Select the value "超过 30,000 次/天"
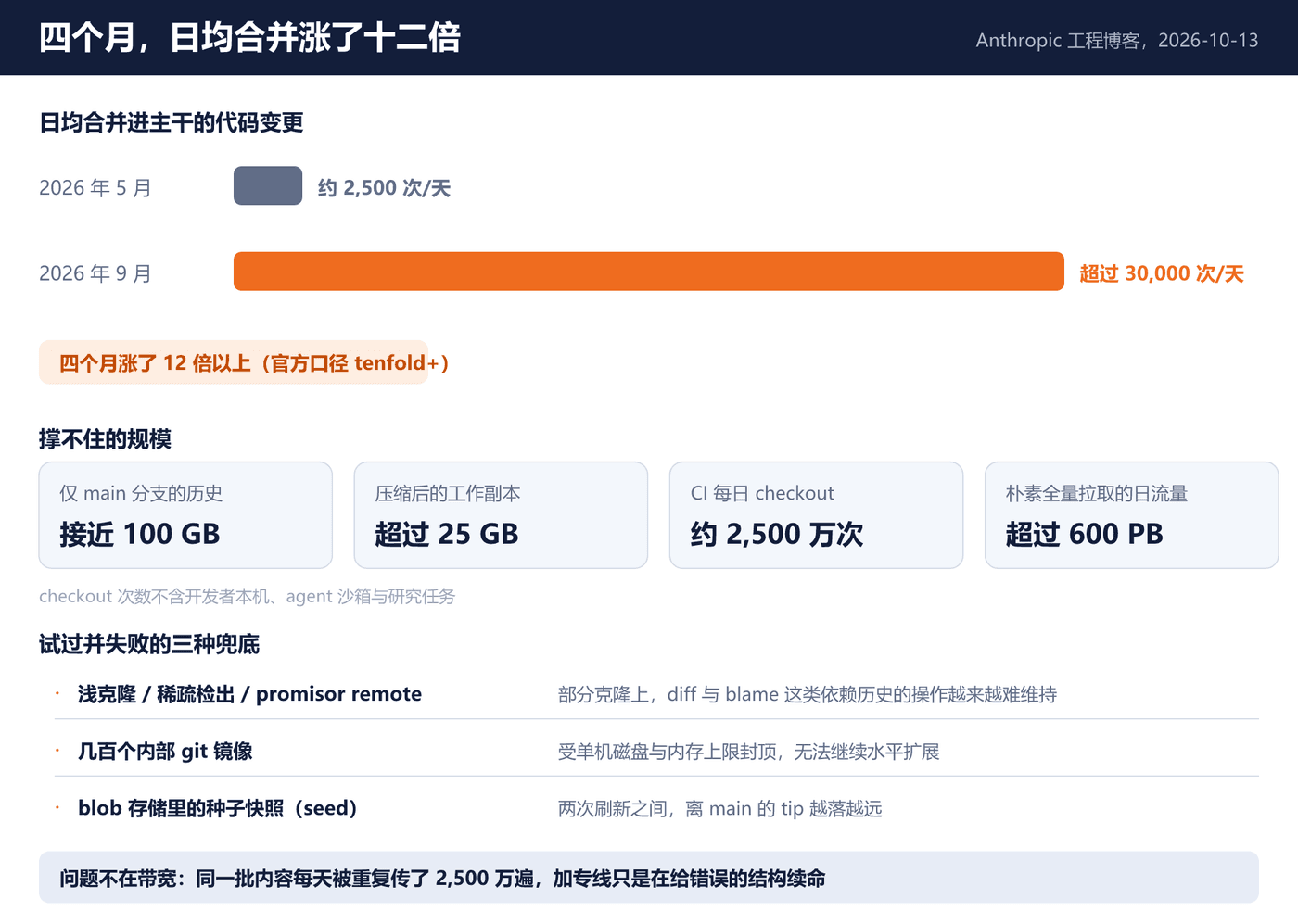The image size is (1298, 924). click(1162, 273)
